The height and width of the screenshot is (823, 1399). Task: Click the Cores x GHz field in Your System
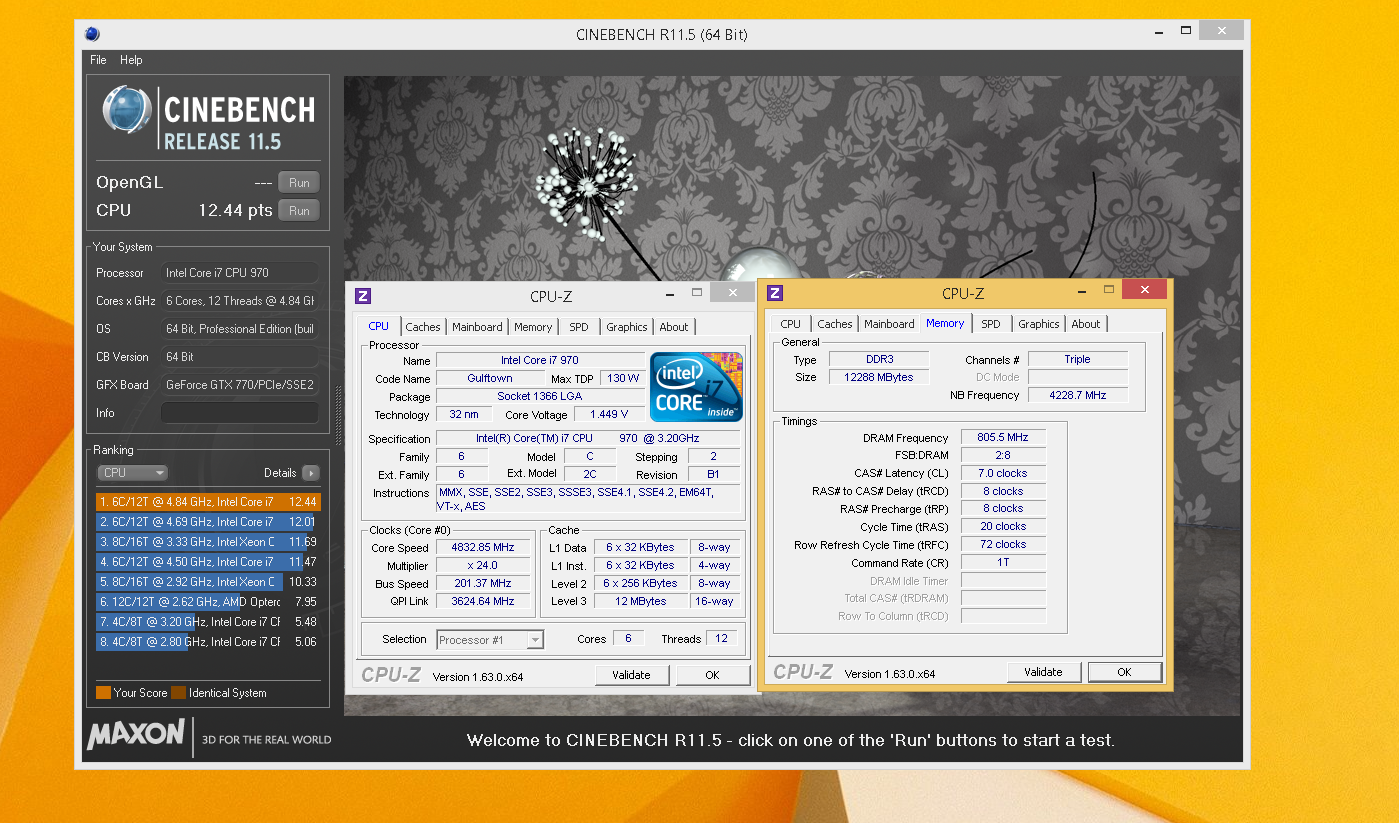(239, 301)
